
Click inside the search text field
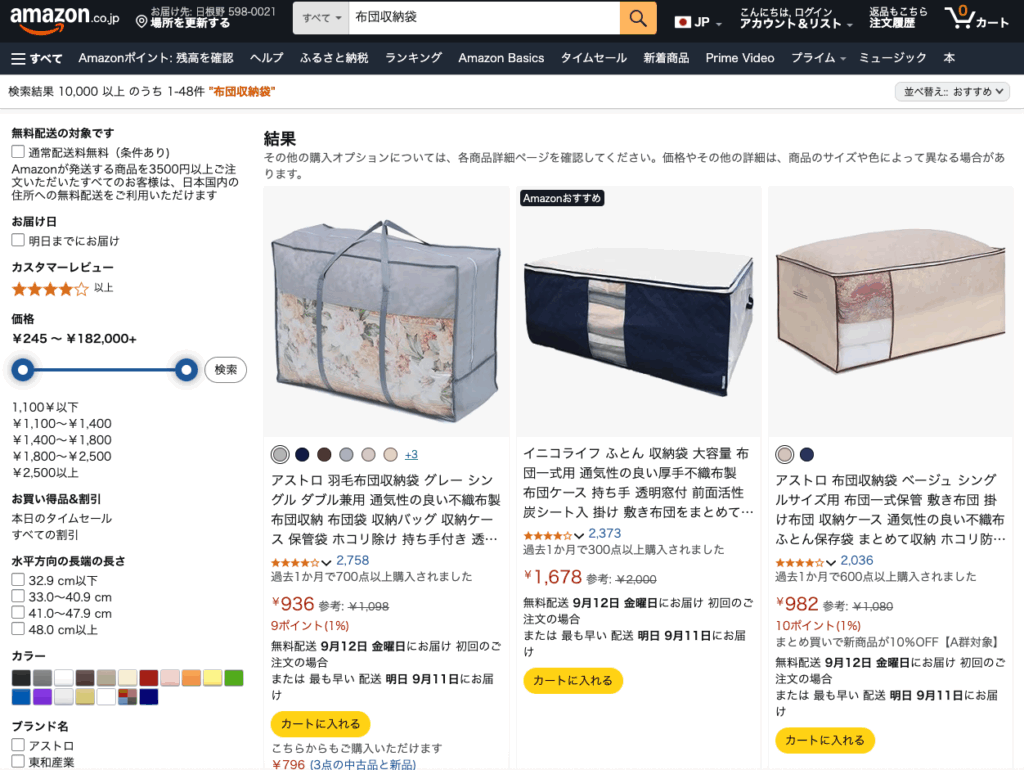click(x=484, y=18)
